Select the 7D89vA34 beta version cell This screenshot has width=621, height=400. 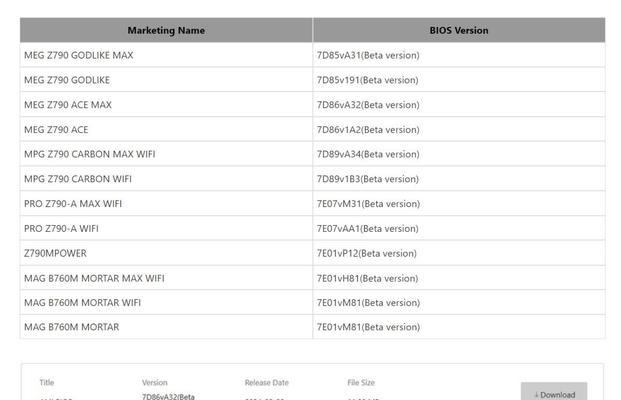point(459,154)
